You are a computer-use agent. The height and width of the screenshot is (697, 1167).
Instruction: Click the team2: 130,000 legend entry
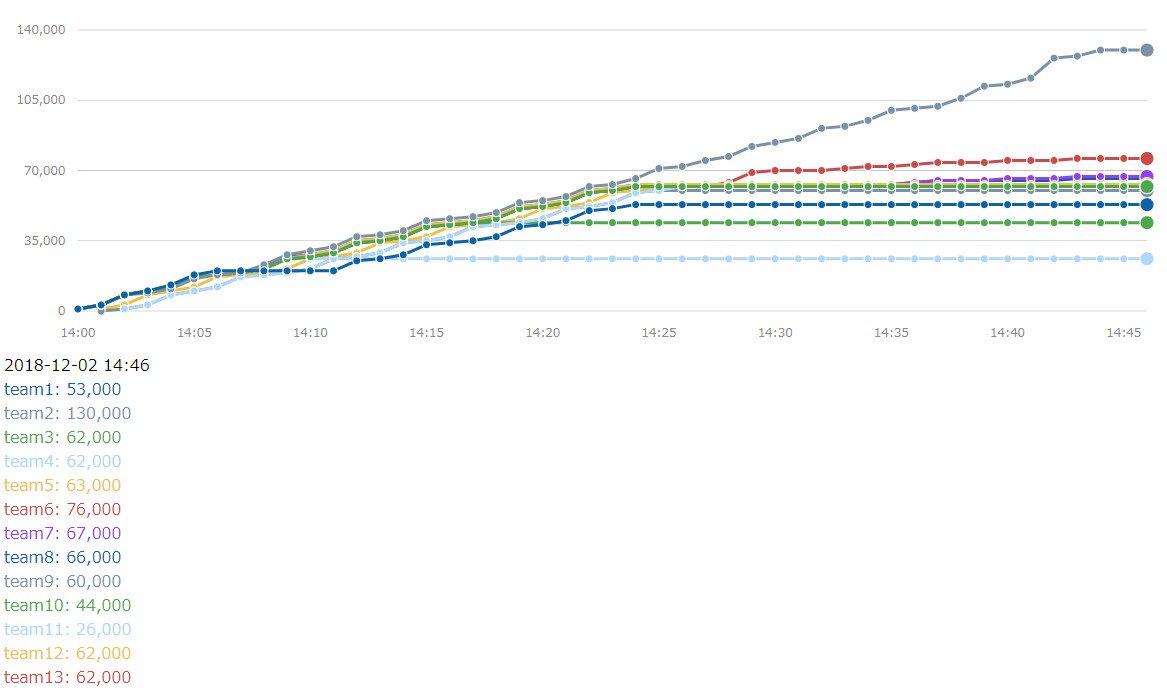tap(68, 413)
